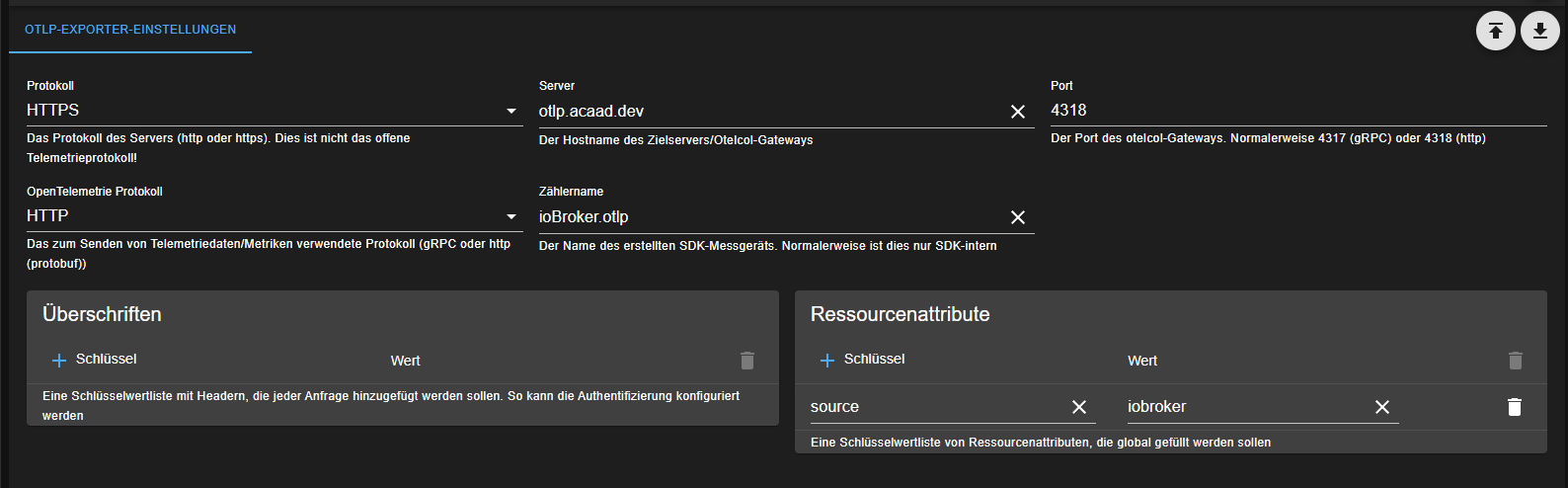Image resolution: width=1568 pixels, height=488 pixels.
Task: Click the Wert column header in Ressourcenattribute
Action: [x=1142, y=361]
